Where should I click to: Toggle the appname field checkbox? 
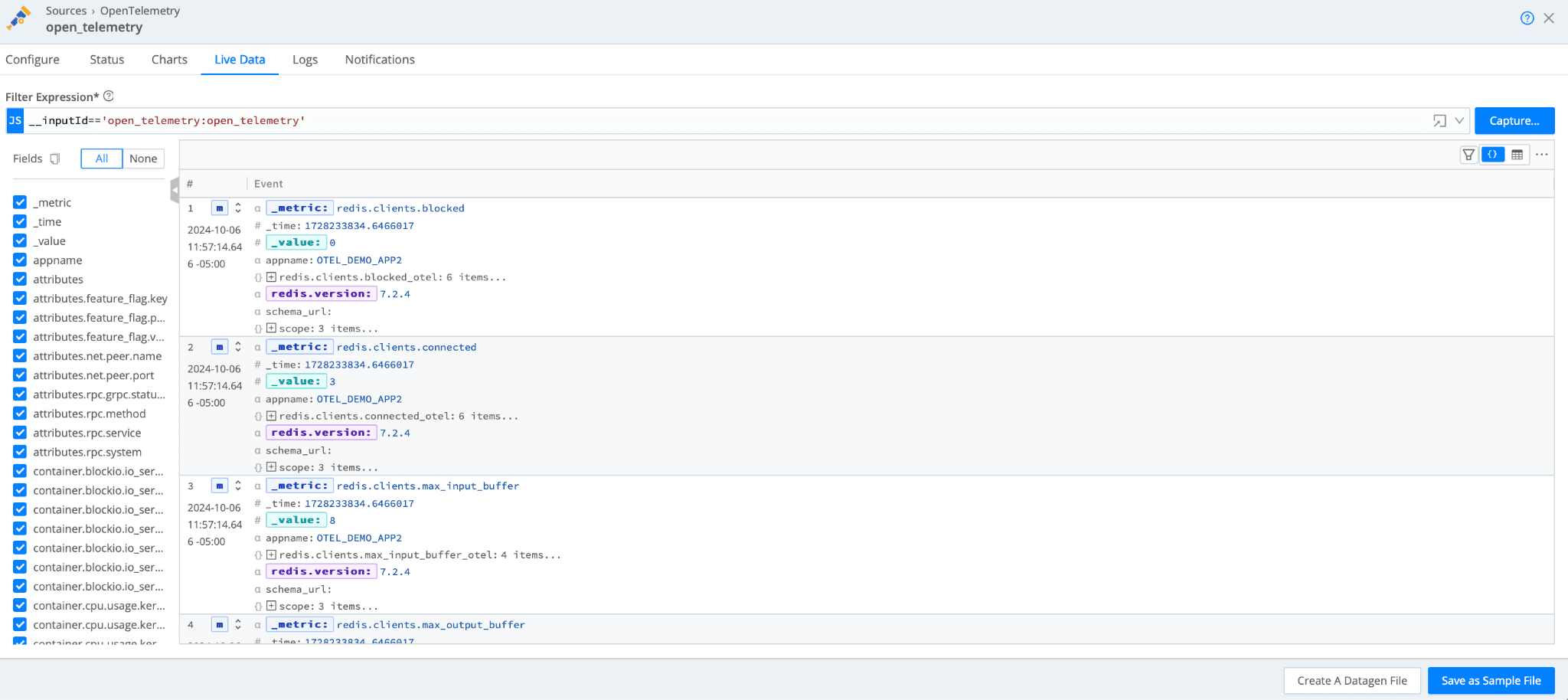coord(20,260)
